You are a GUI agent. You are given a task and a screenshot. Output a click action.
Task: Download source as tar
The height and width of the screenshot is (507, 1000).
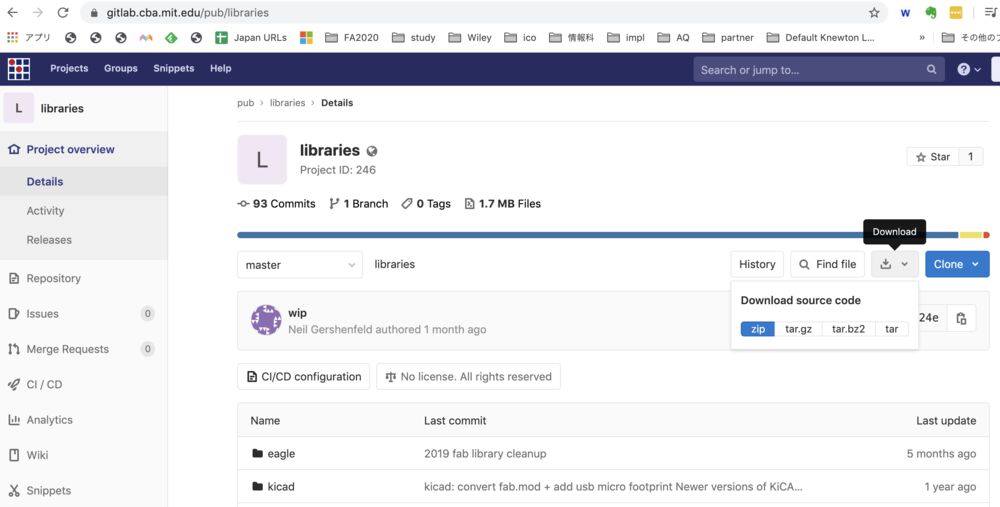click(x=892, y=329)
